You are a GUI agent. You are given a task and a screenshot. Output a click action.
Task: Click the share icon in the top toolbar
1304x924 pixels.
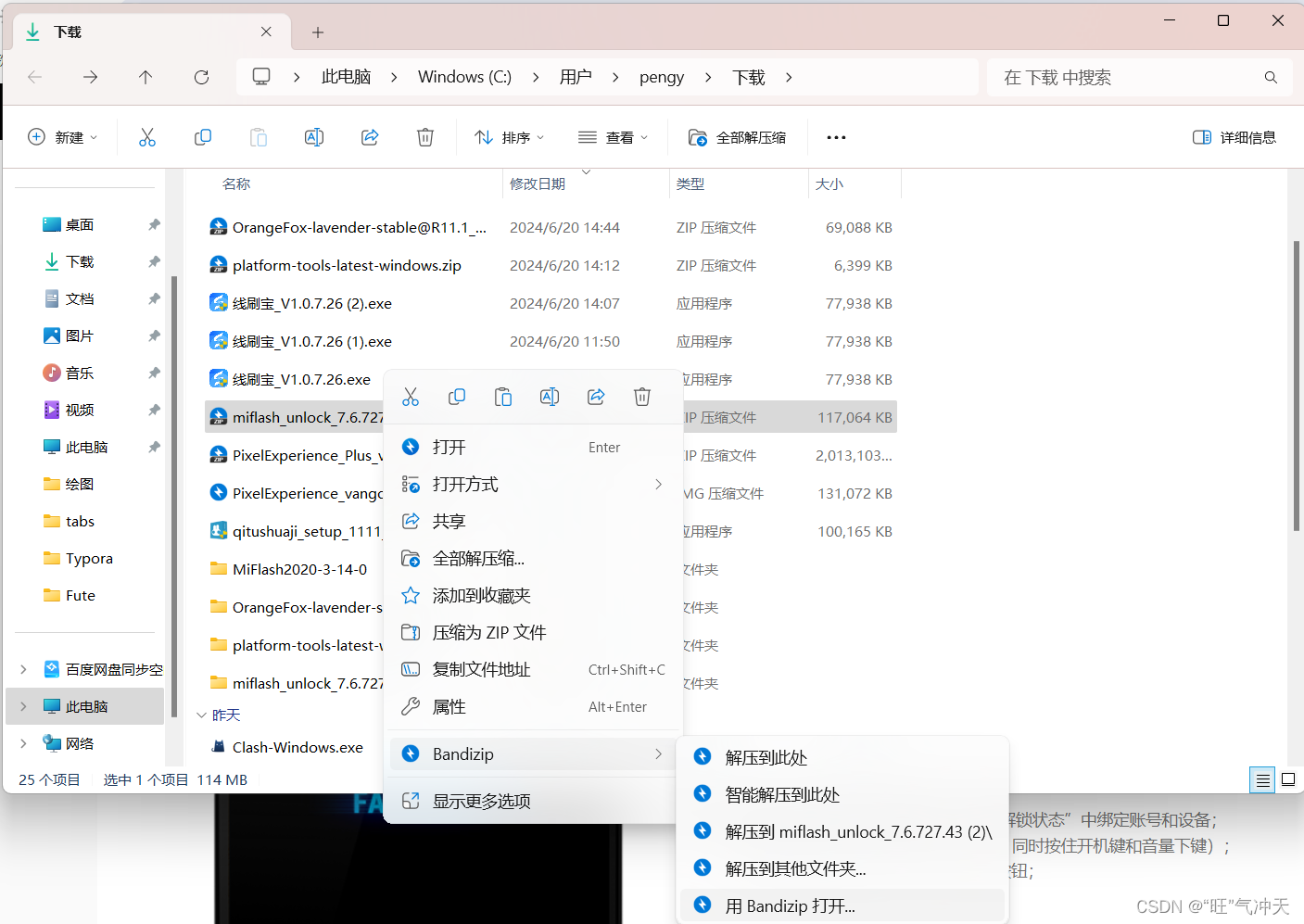[370, 137]
